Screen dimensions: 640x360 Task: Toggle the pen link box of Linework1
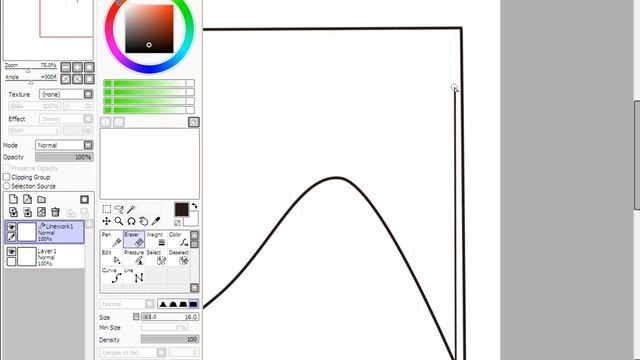(x=11, y=237)
